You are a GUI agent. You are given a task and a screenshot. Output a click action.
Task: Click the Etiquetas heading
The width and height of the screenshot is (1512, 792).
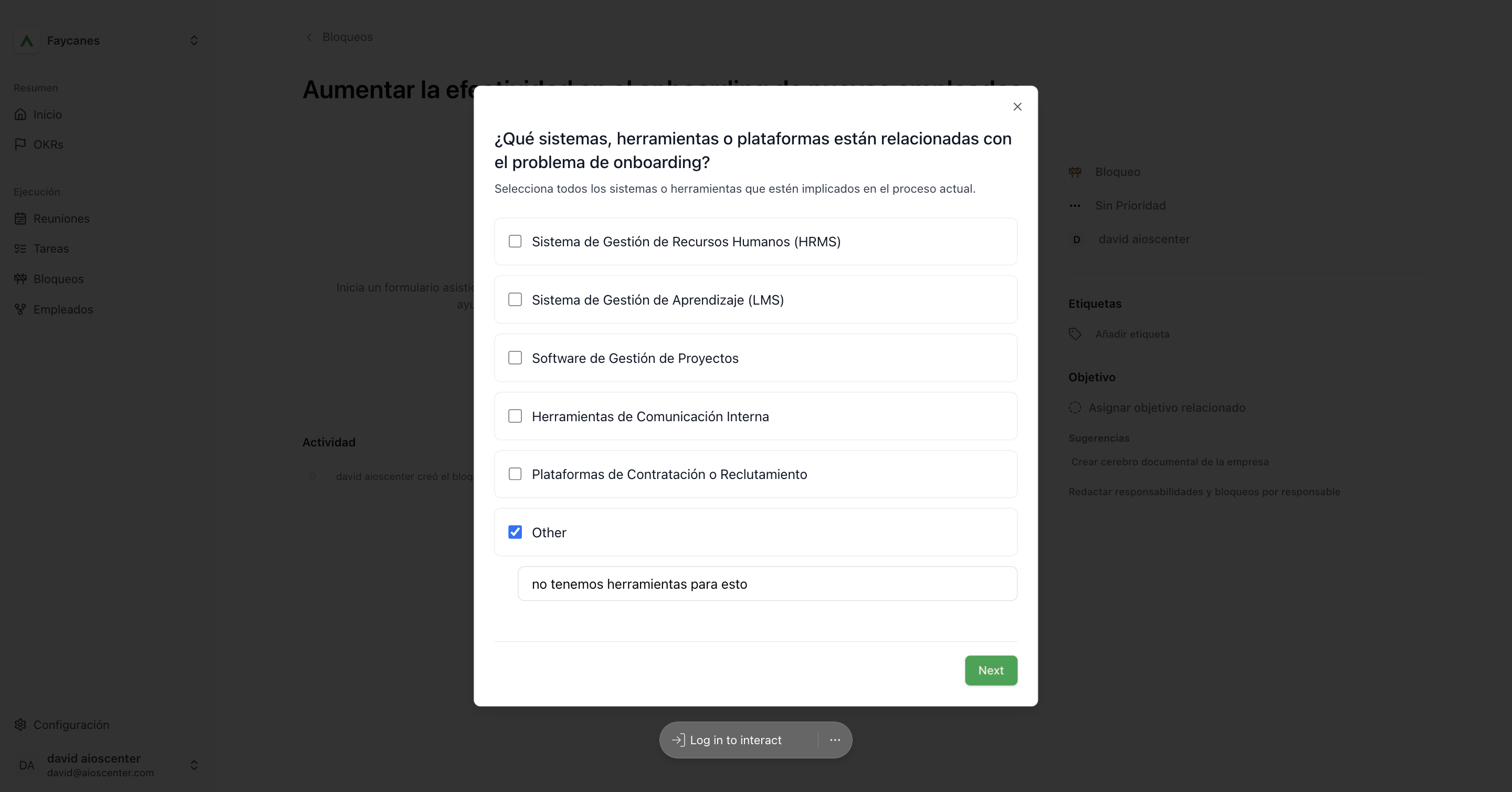(x=1095, y=304)
